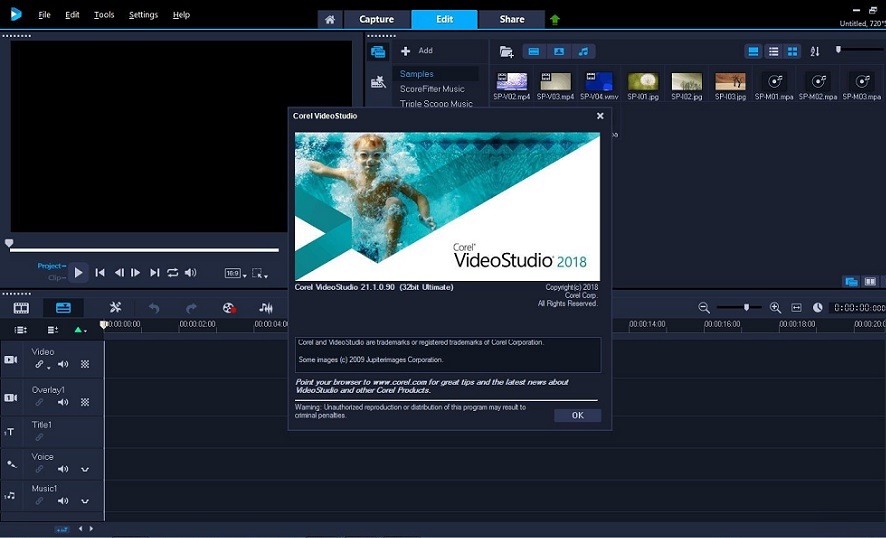Open the Media library panel icon
The image size is (886, 538).
378,53
